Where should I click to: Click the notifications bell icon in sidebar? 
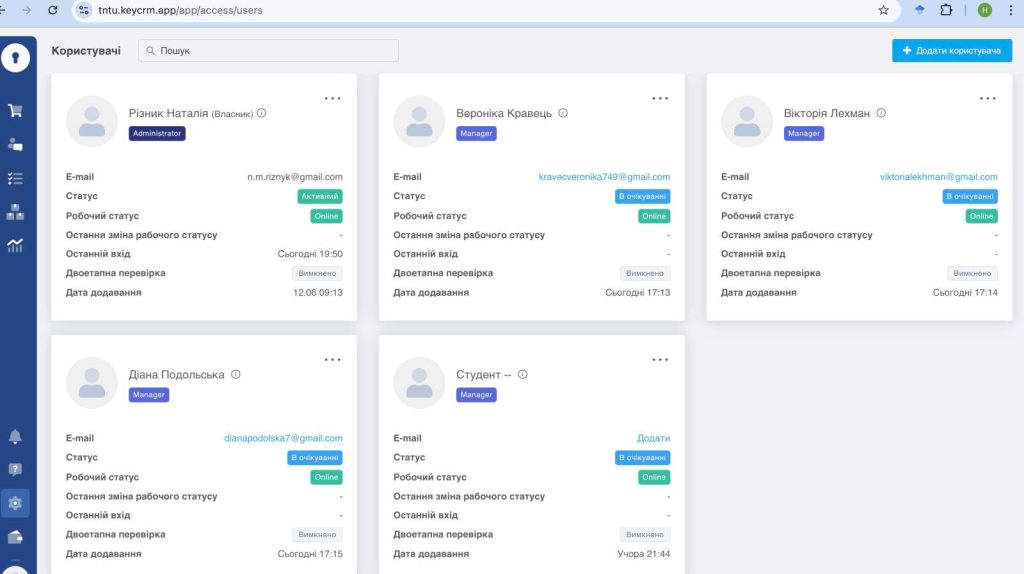coord(15,437)
